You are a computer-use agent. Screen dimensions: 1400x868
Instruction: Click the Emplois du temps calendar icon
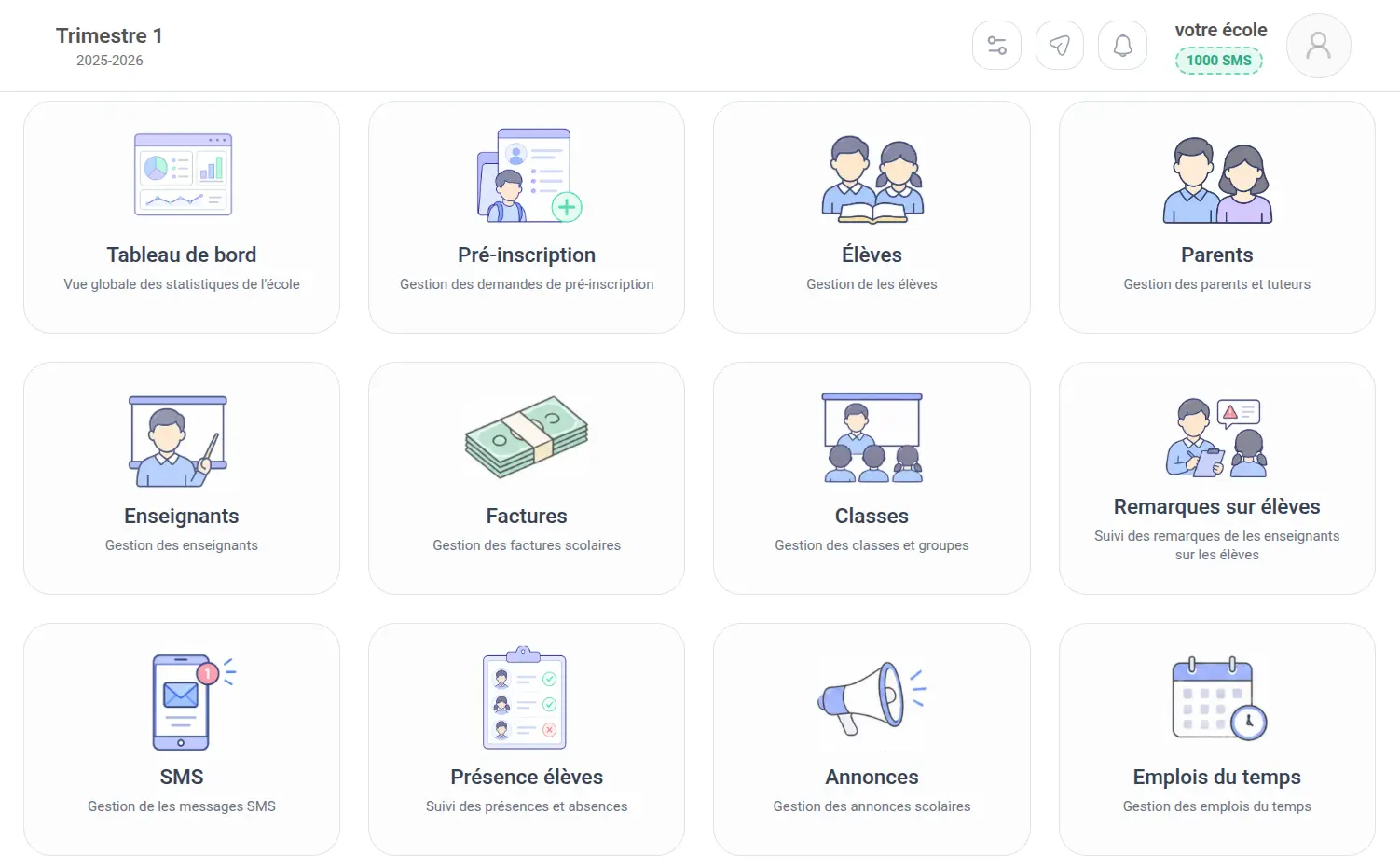click(1219, 698)
